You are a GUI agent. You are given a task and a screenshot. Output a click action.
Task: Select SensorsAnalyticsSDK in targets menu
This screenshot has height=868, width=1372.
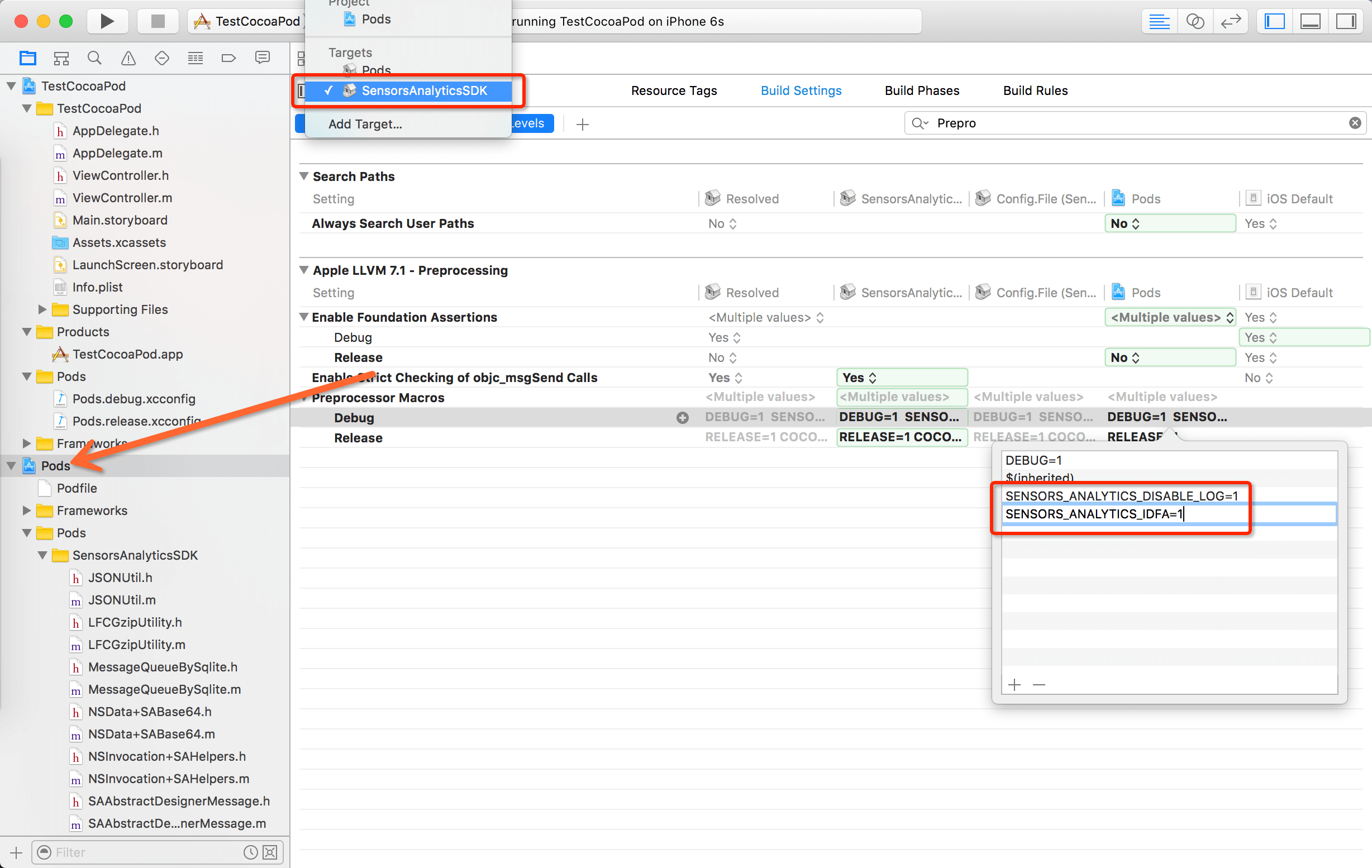point(408,90)
